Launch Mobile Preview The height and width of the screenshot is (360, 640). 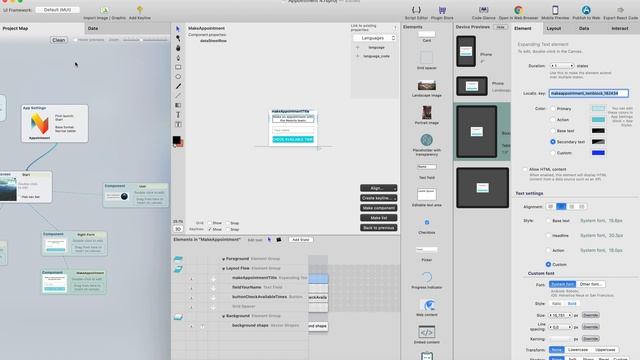coord(555,12)
